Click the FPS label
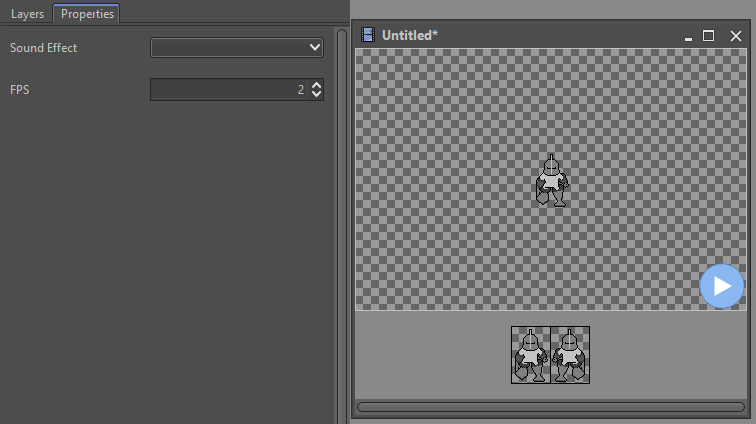The height and width of the screenshot is (424, 756). [x=20, y=90]
